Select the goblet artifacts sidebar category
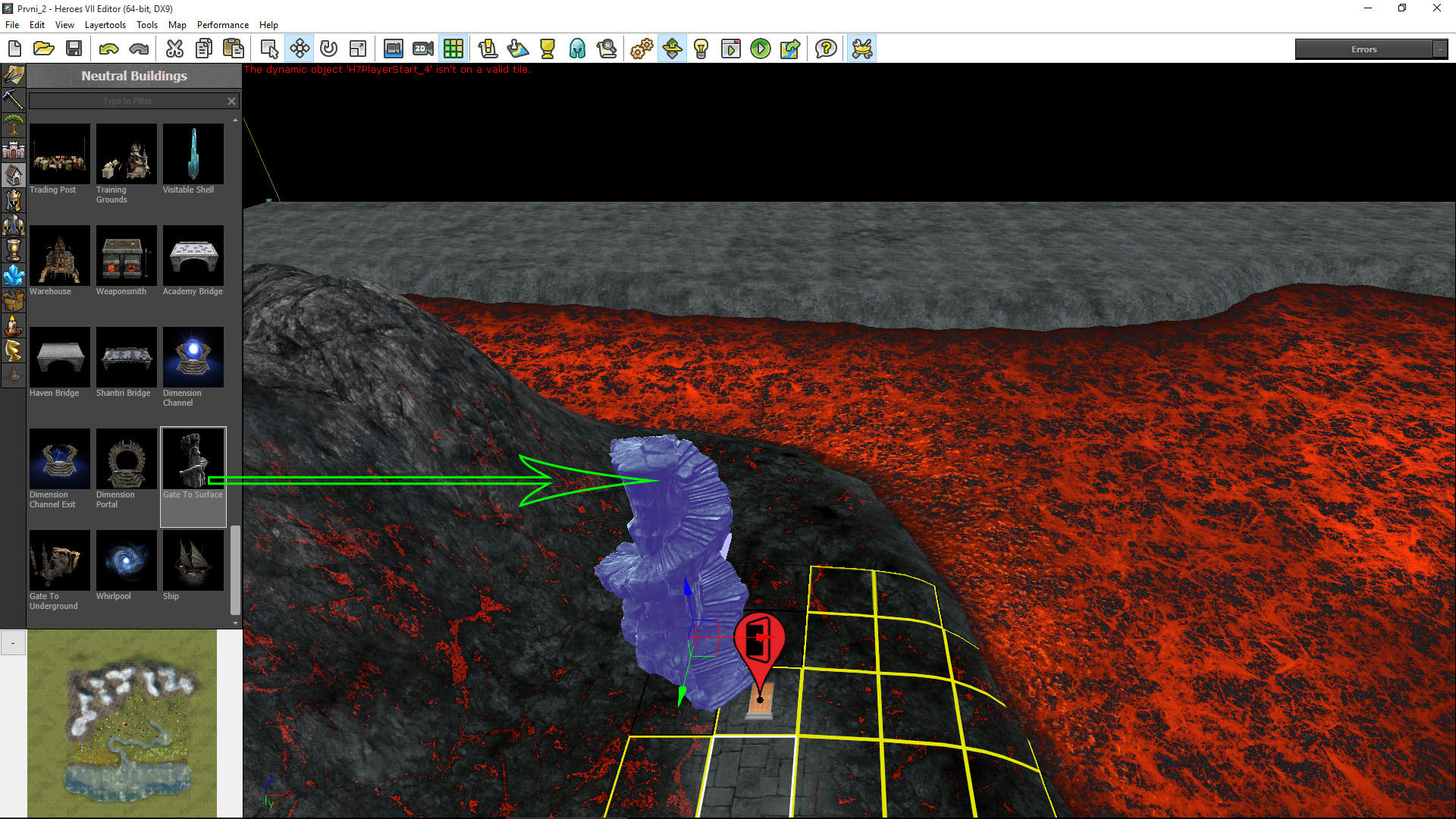 (14, 250)
